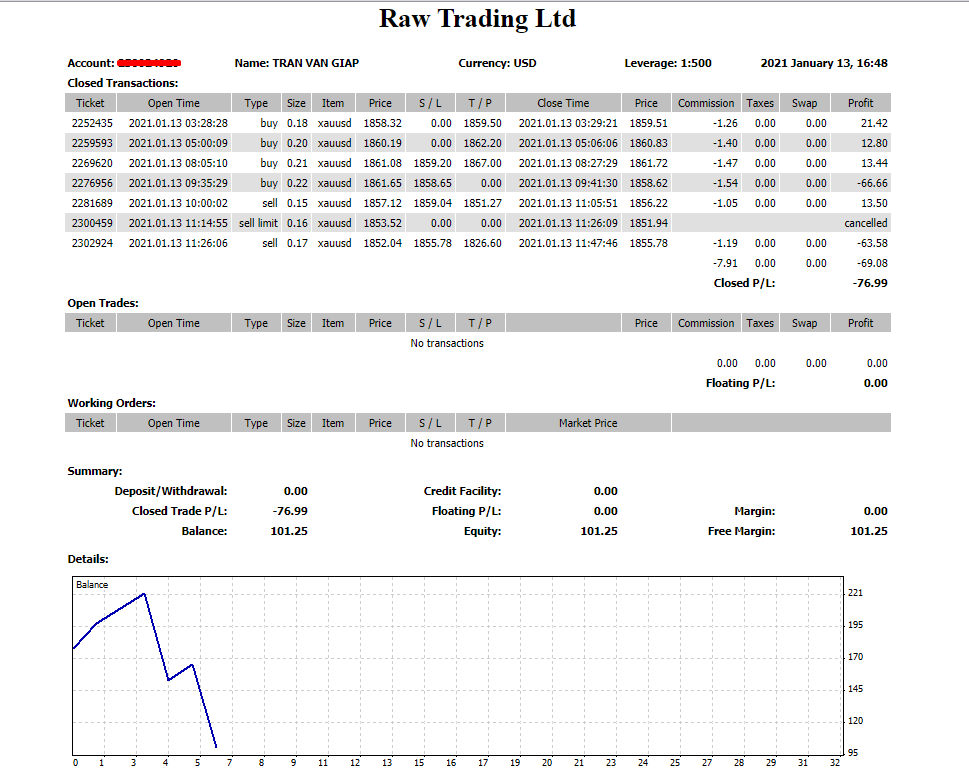Click the Balance legend label in the chart
Image resolution: width=969 pixels, height=779 pixels.
92,585
